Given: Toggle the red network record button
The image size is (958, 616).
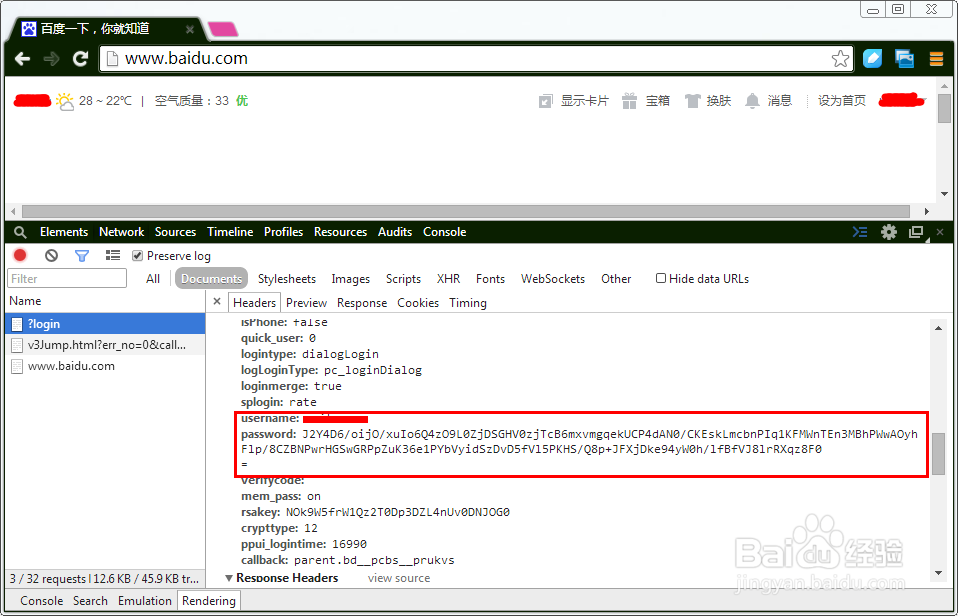Looking at the screenshot, I should [20, 255].
